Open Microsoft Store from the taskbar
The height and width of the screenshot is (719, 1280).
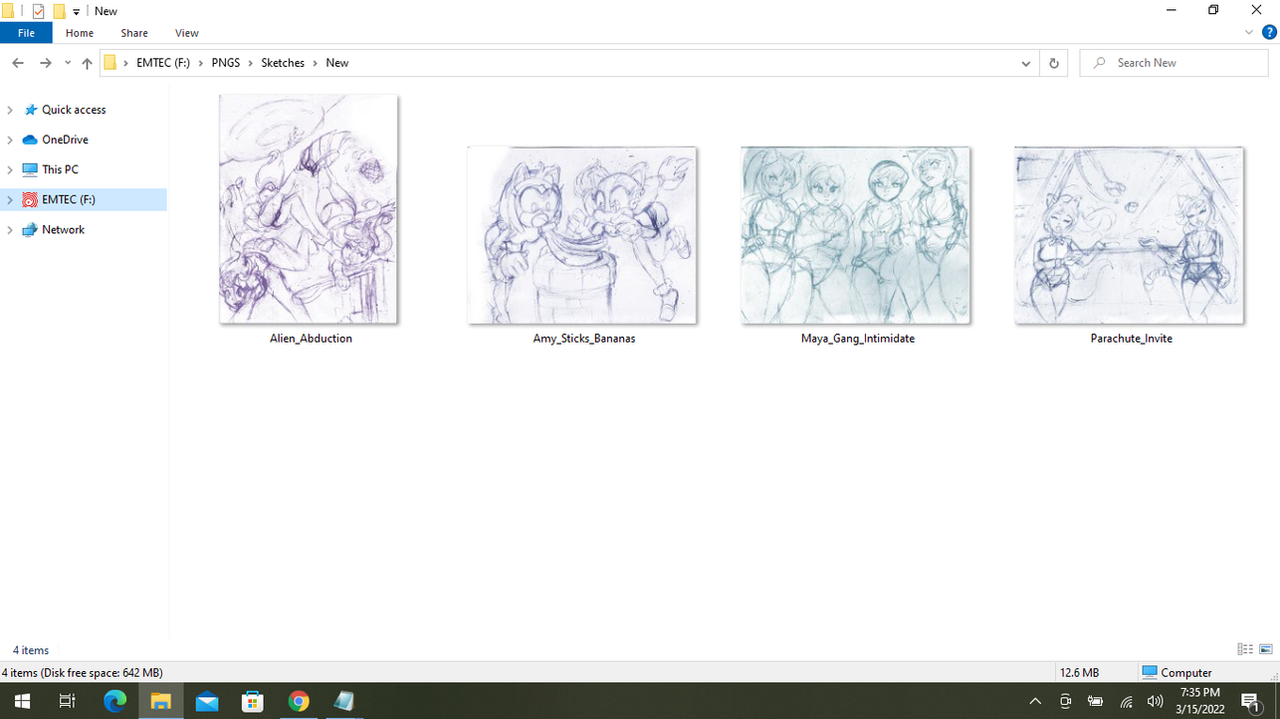[253, 701]
